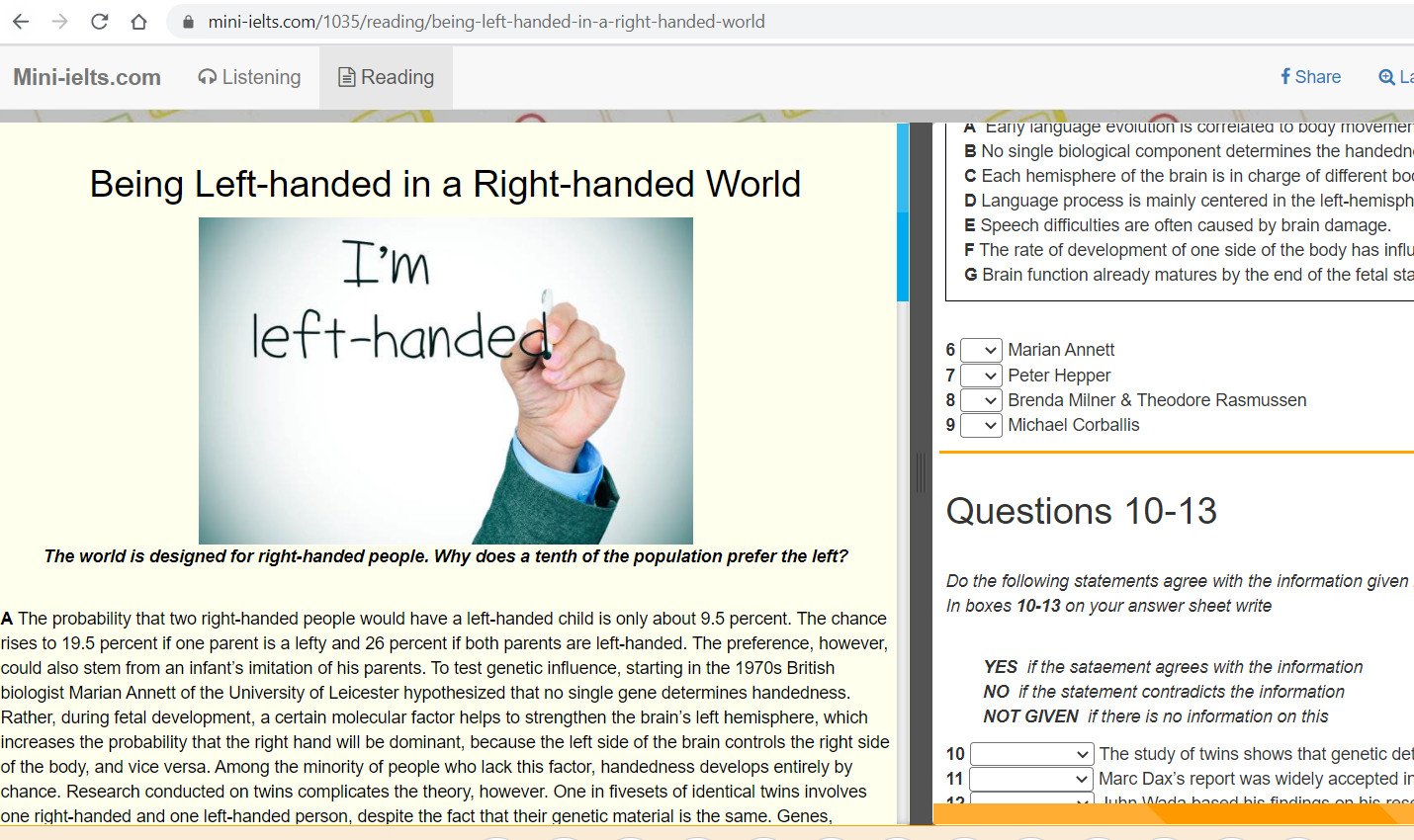Click the pane divider between passage and questions
The height and width of the screenshot is (840, 1414).
920,472
